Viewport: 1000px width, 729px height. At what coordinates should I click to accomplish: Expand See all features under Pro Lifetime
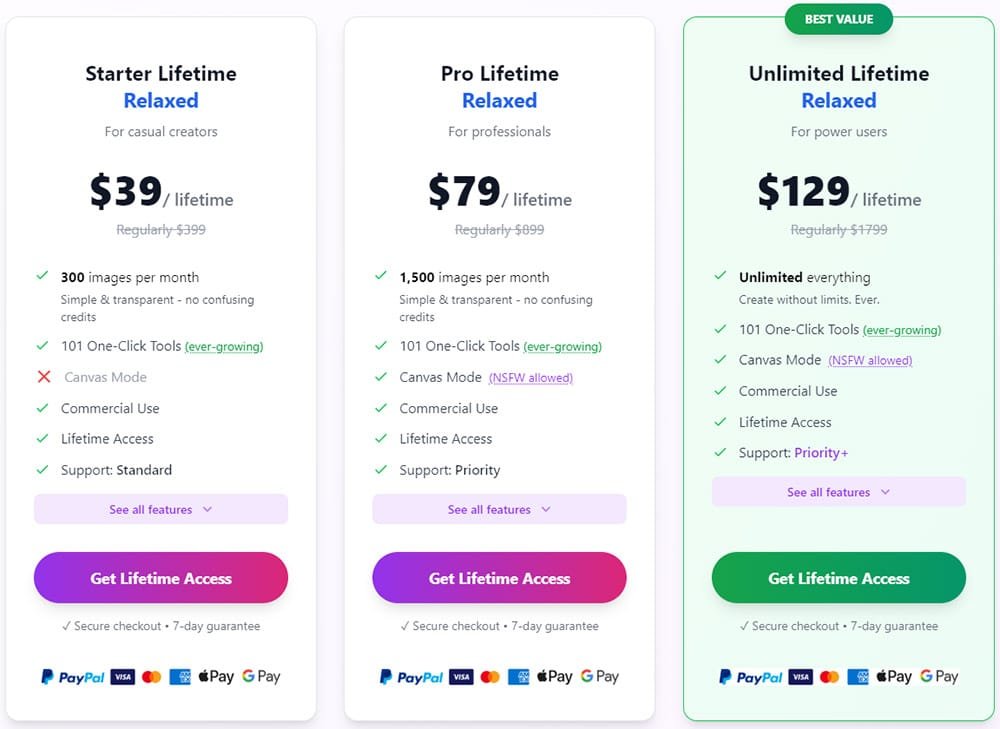click(x=499, y=509)
